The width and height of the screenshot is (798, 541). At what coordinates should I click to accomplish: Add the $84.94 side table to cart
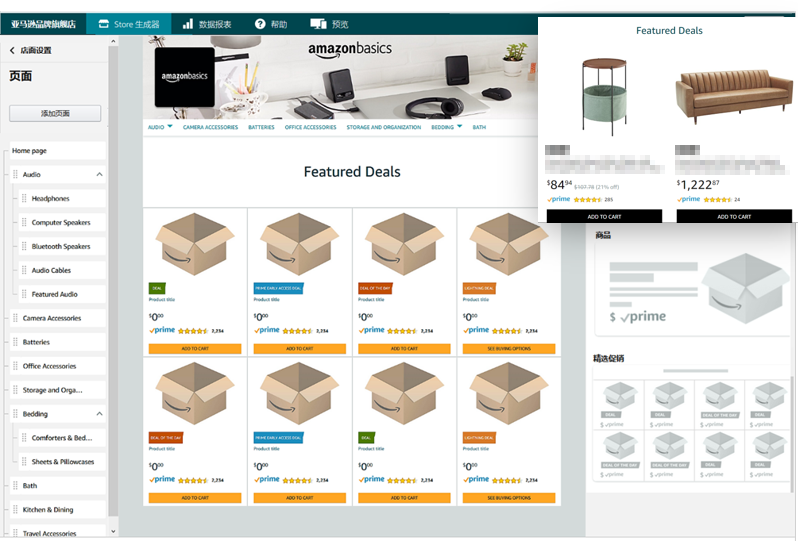point(604,216)
